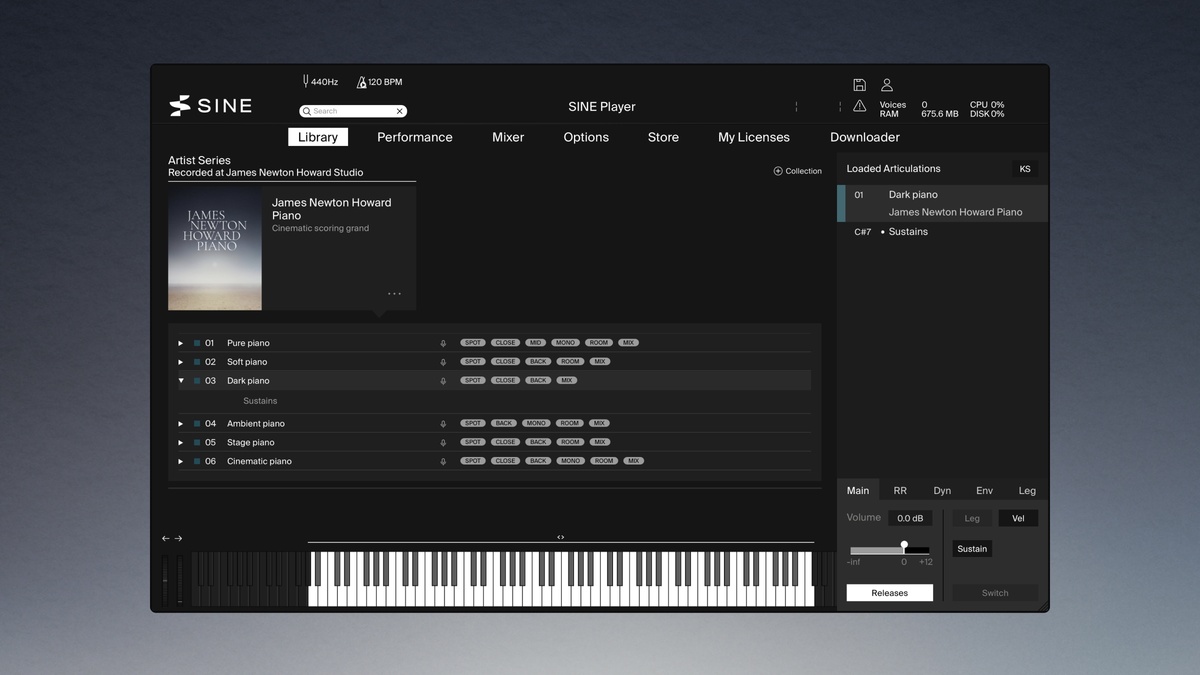Image resolution: width=1200 pixels, height=675 pixels.
Task: Click the 0.0 dB volume value field
Action: (x=910, y=518)
